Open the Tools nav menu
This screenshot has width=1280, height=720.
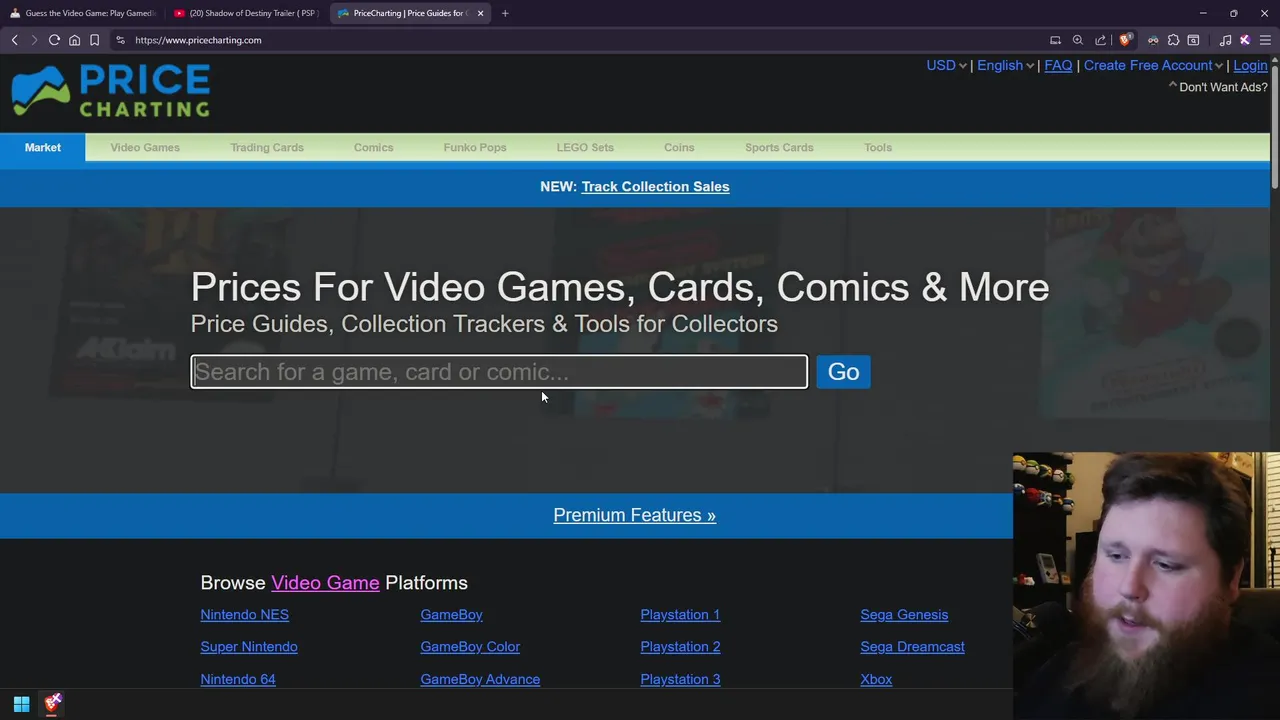tap(878, 147)
